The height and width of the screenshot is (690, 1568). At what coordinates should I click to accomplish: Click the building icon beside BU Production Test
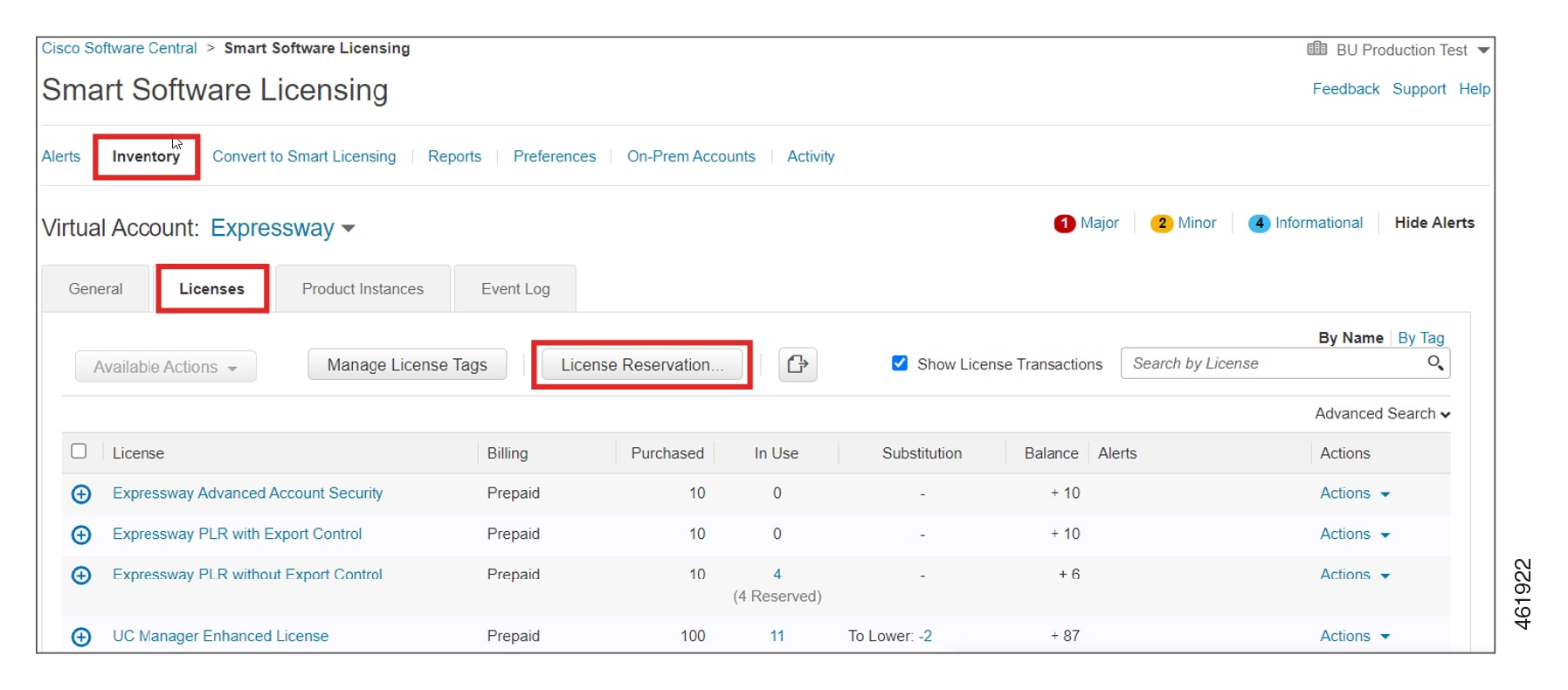pos(1316,49)
